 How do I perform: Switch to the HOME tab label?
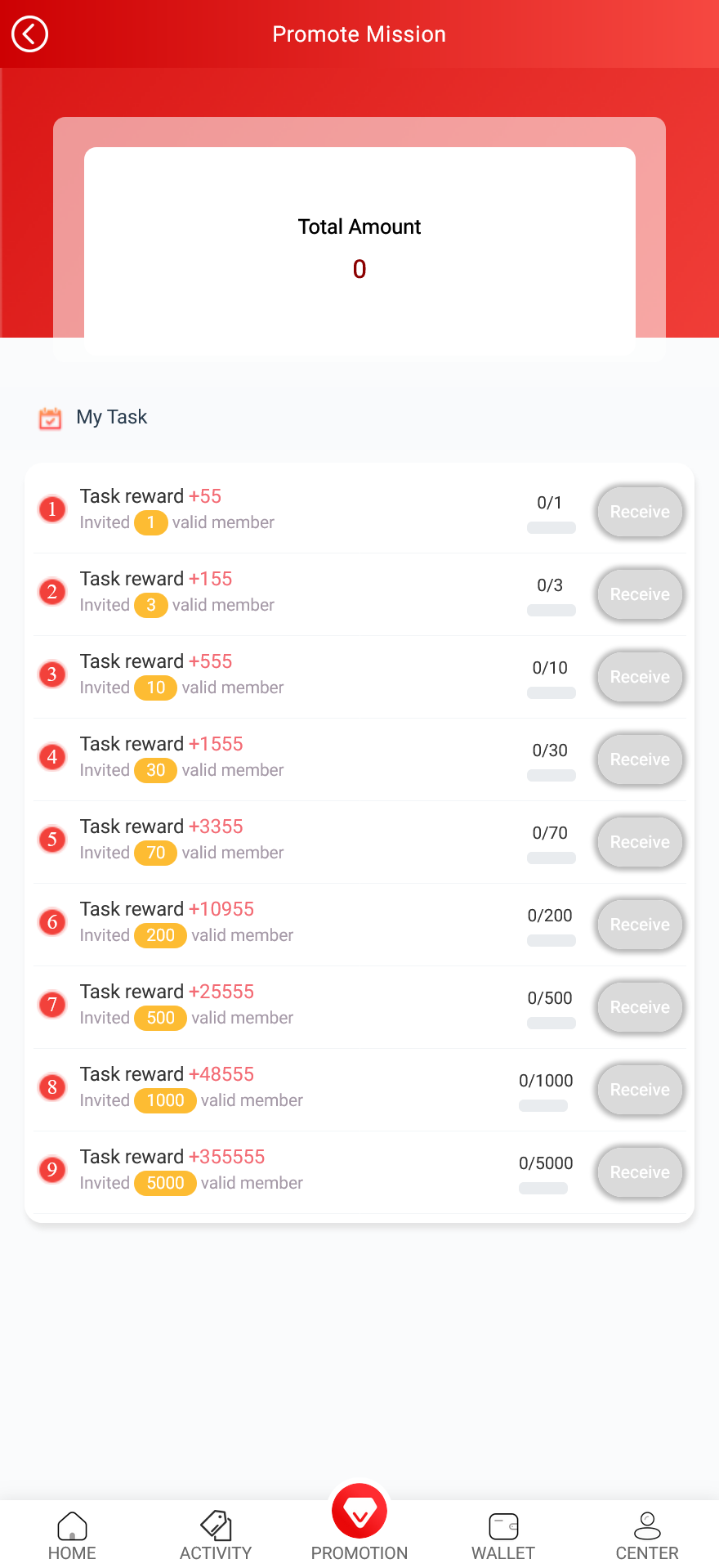72,1553
